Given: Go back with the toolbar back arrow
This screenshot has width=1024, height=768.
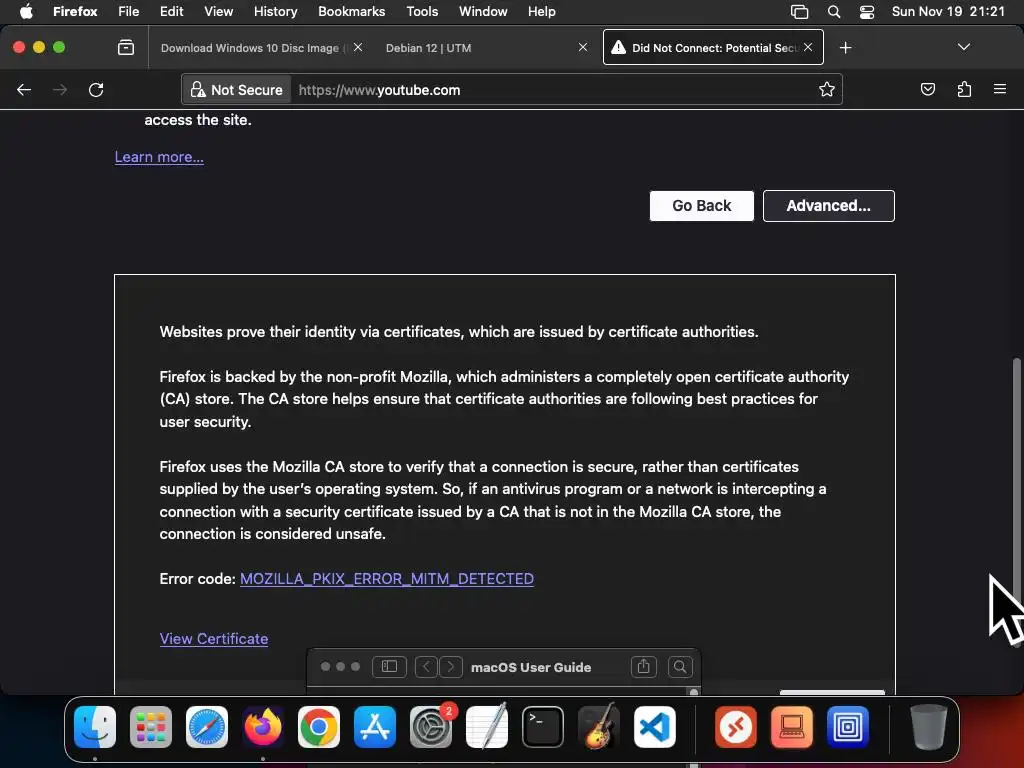Looking at the screenshot, I should coord(24,90).
